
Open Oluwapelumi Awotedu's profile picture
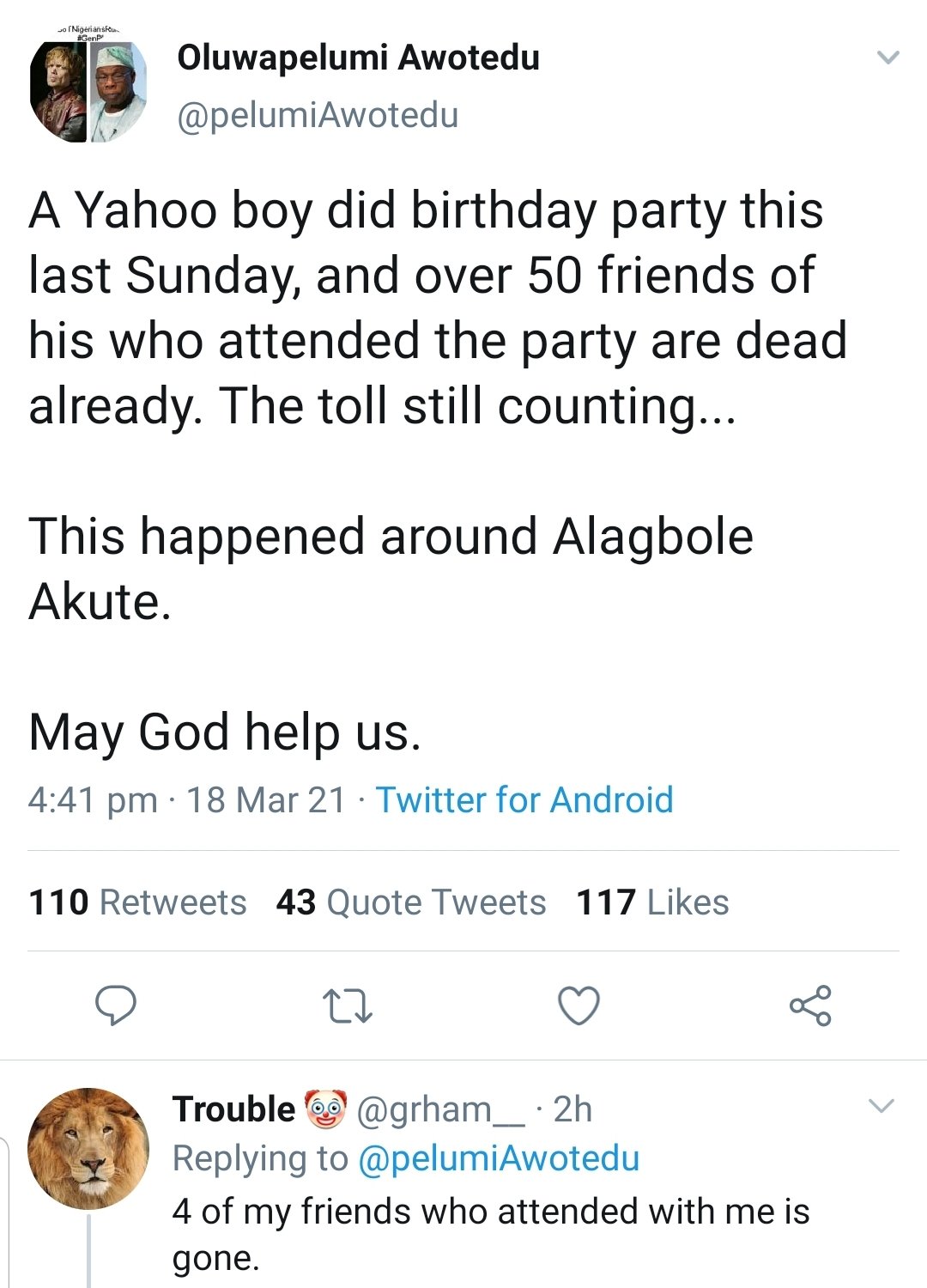pos(88,90)
